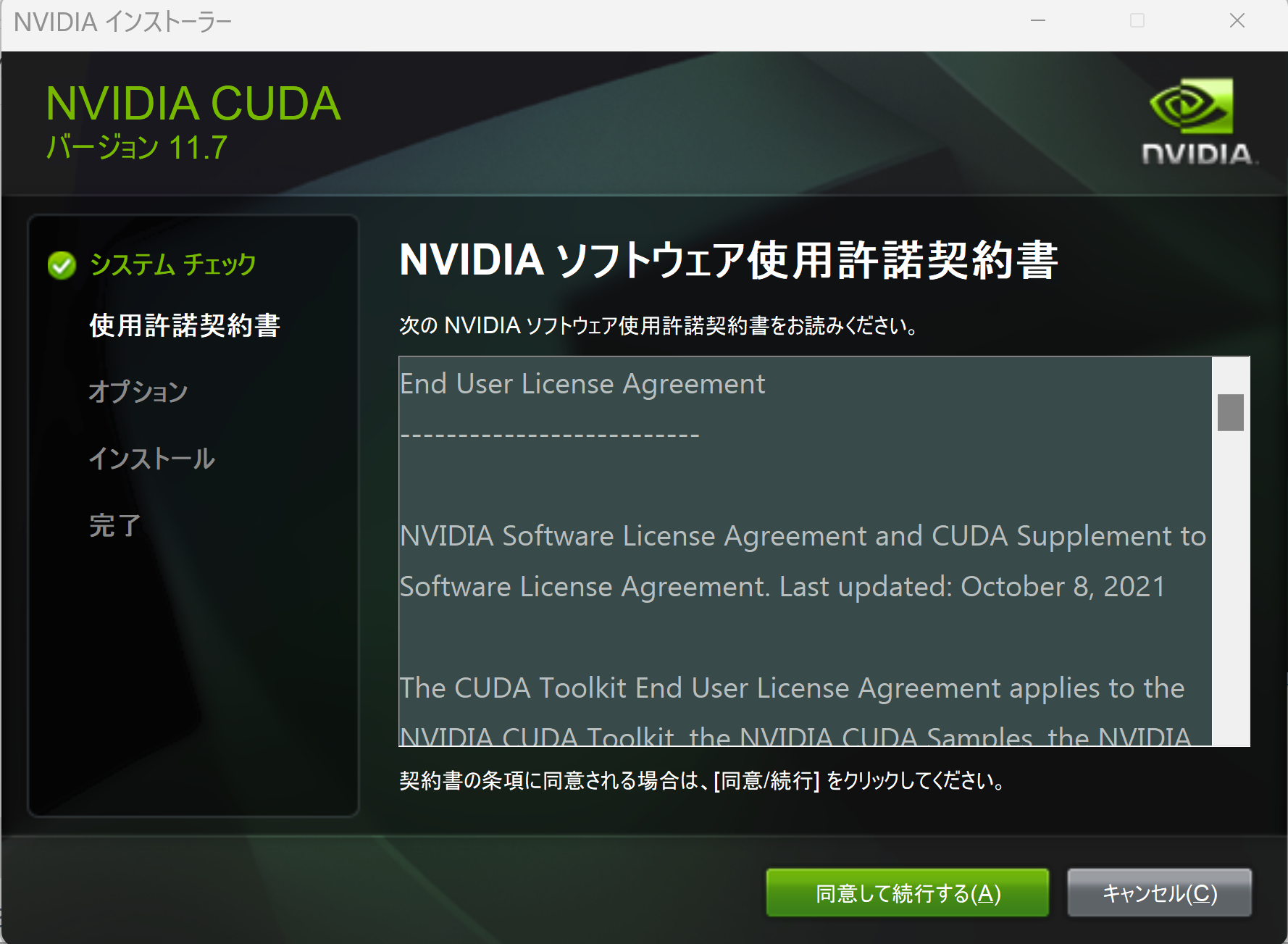Close the NVIDIA installer window
Image resolution: width=1288 pixels, height=944 pixels.
[x=1237, y=21]
